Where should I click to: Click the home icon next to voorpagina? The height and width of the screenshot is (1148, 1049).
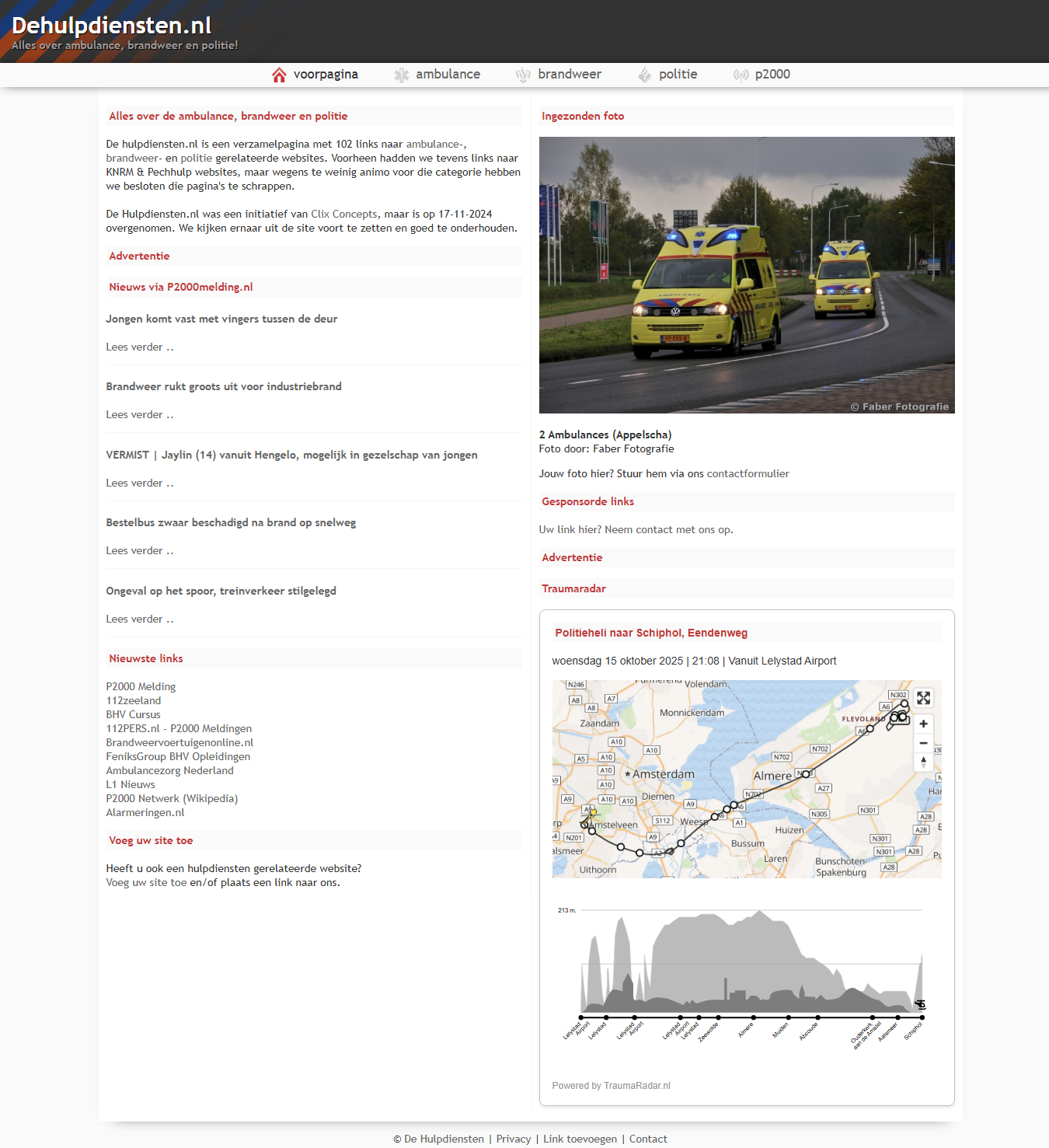tap(279, 75)
